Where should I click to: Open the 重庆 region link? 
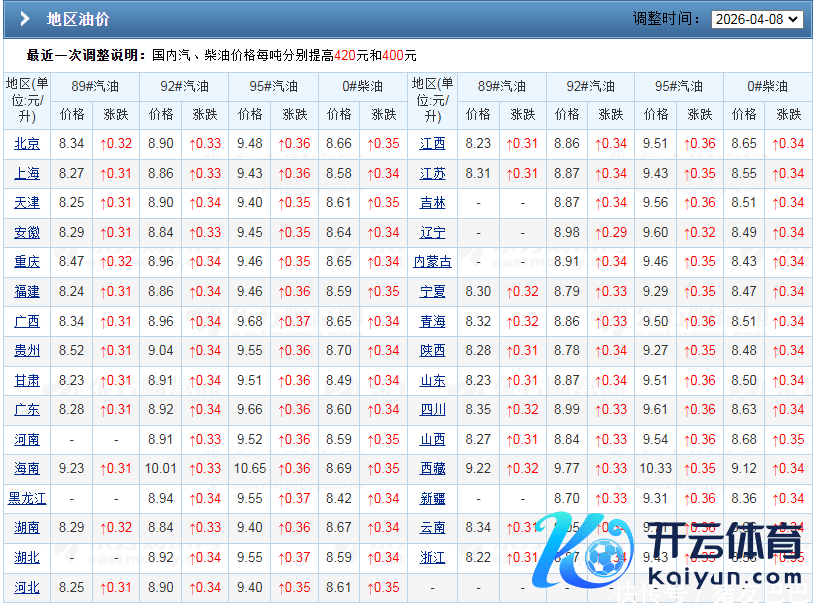[27, 262]
